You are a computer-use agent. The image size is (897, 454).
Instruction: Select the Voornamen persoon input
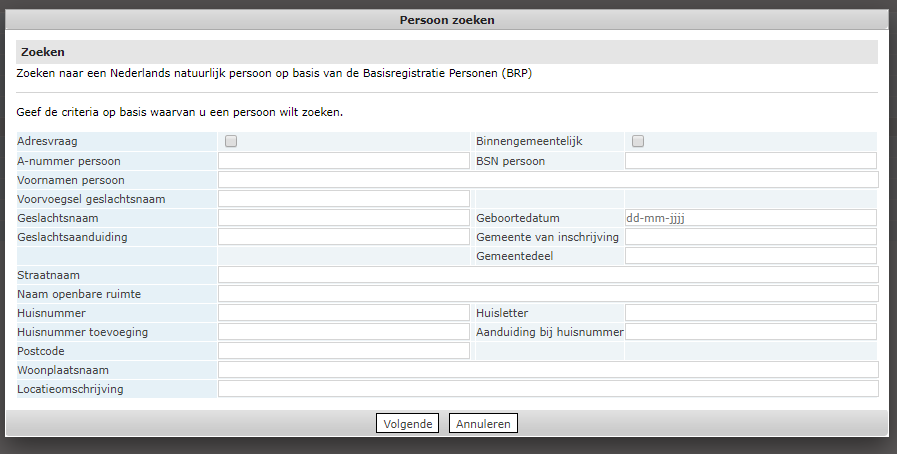[x=547, y=180]
